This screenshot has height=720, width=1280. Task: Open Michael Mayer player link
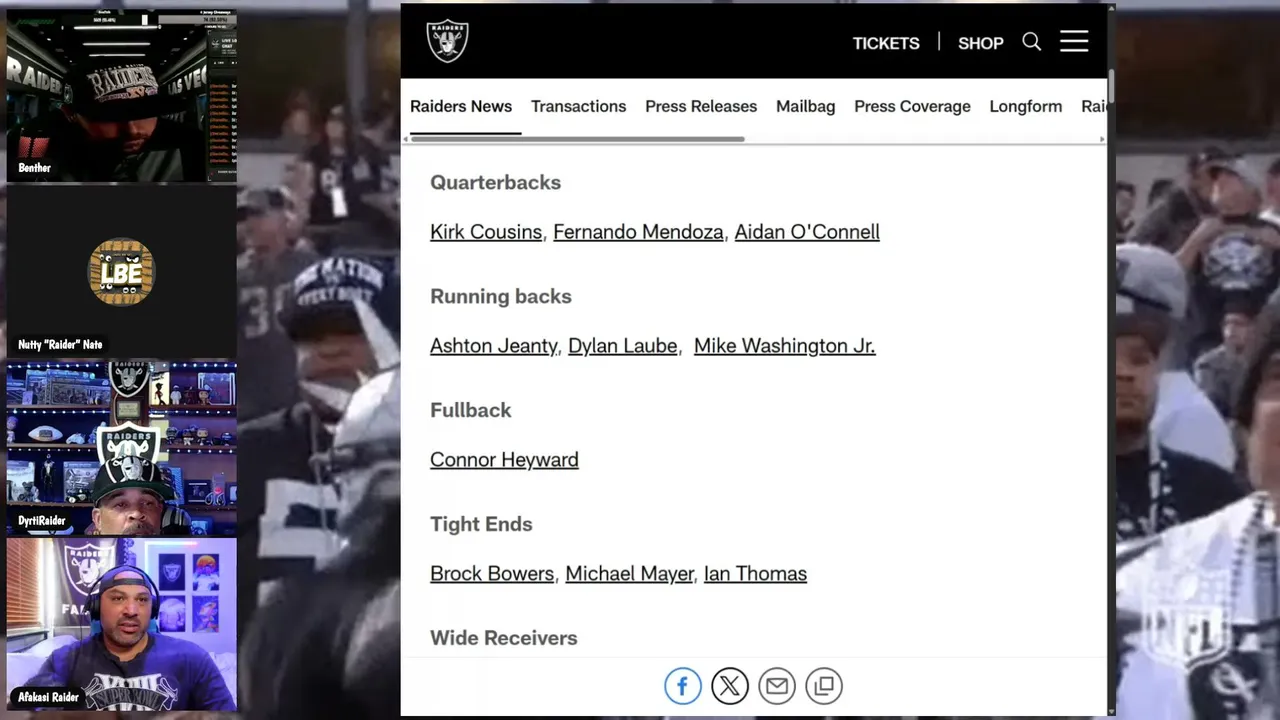point(629,574)
